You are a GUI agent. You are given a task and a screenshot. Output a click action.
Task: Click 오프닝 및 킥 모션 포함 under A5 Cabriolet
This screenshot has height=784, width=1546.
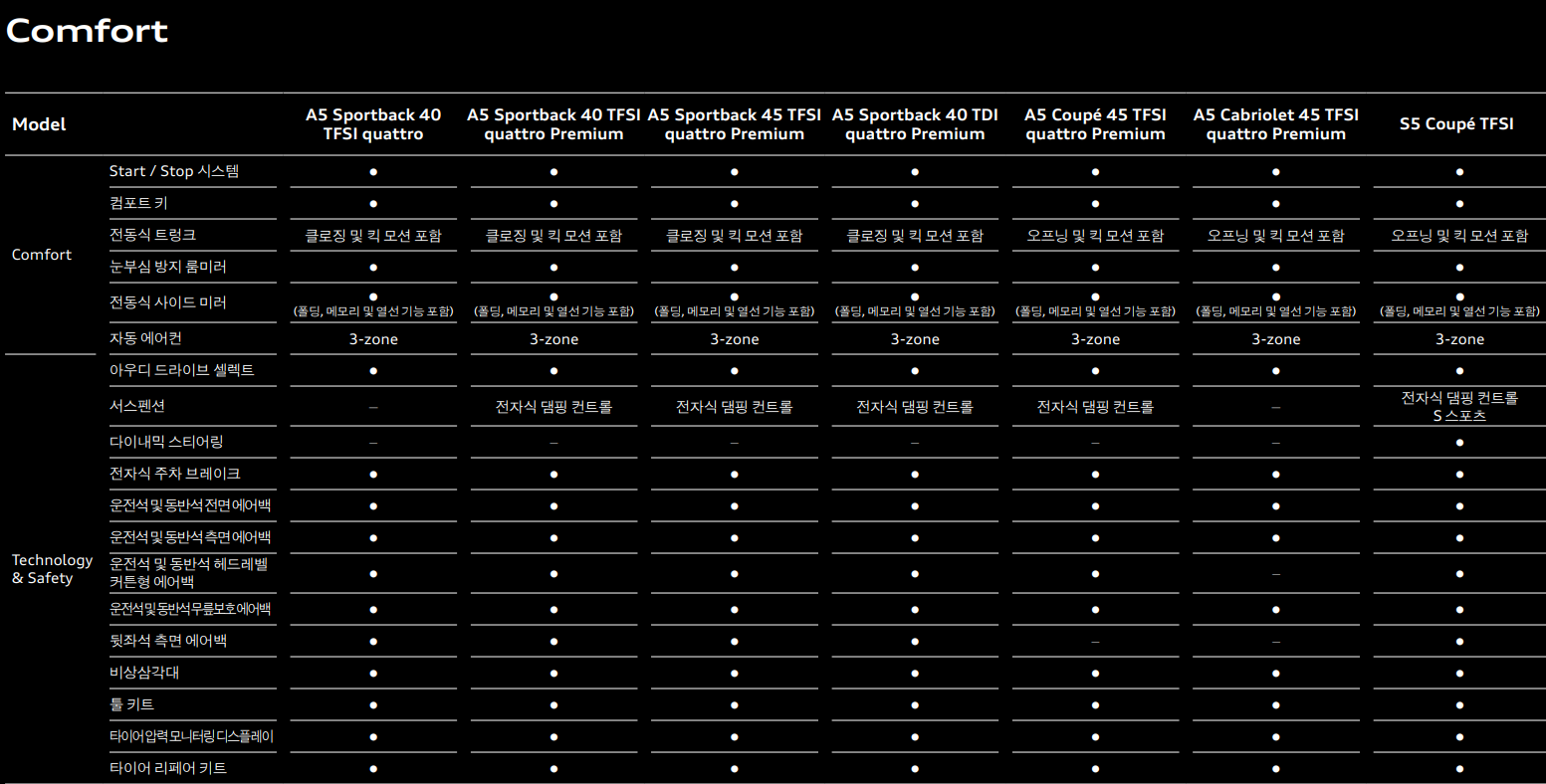[x=1276, y=236]
